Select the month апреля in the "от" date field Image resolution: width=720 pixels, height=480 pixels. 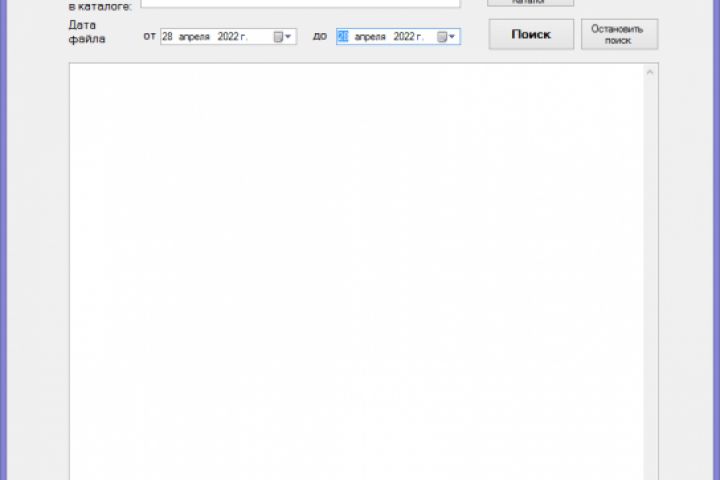pyautogui.click(x=194, y=37)
